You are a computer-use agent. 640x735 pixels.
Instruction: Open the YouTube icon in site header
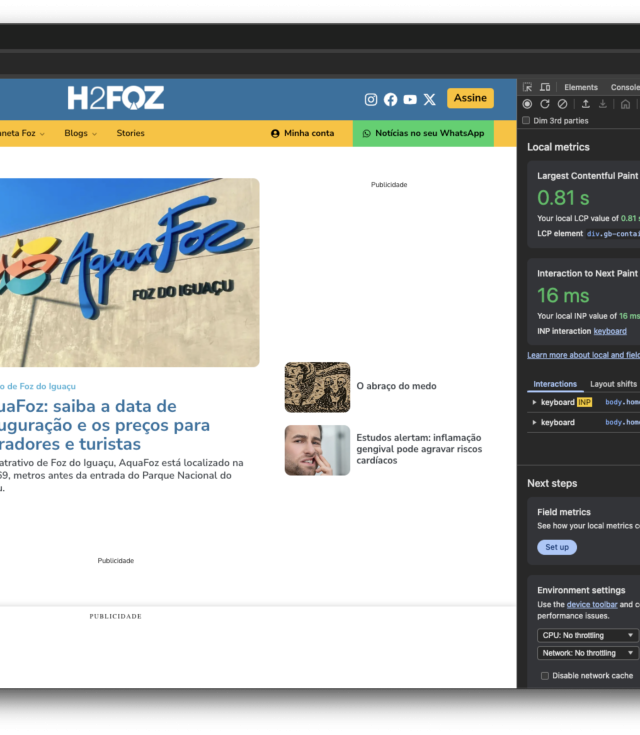pyautogui.click(x=410, y=99)
